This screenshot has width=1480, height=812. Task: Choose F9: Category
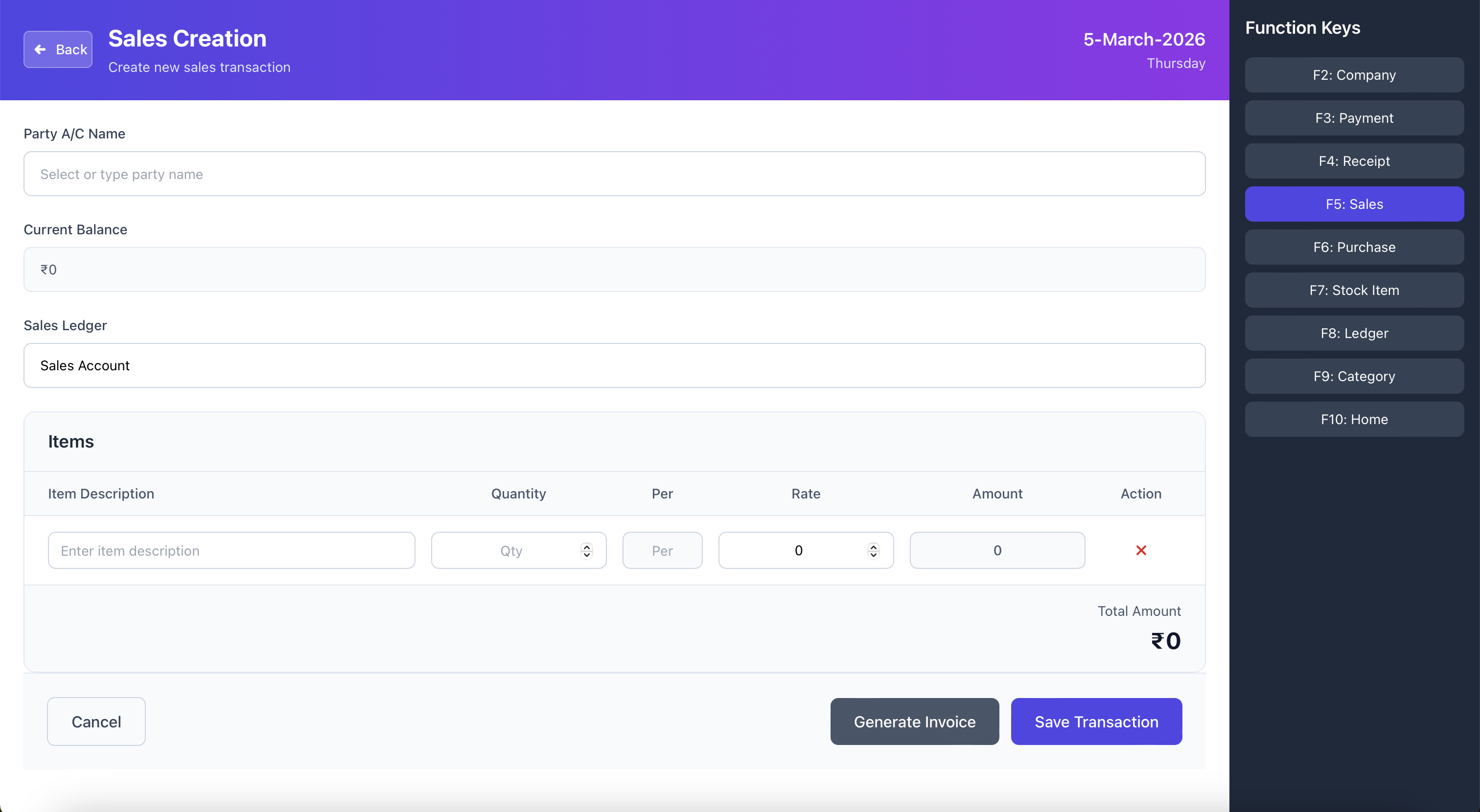pyautogui.click(x=1354, y=376)
